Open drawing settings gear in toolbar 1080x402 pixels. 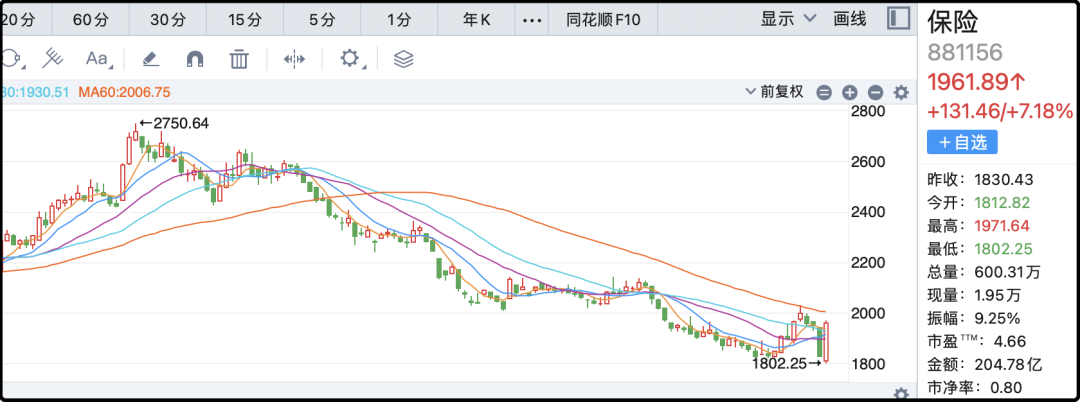pyautogui.click(x=351, y=59)
